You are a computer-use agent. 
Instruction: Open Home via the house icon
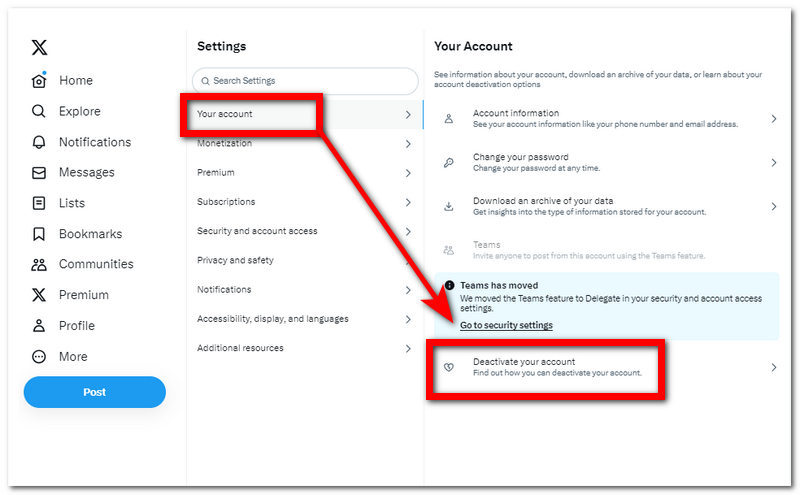[x=39, y=81]
